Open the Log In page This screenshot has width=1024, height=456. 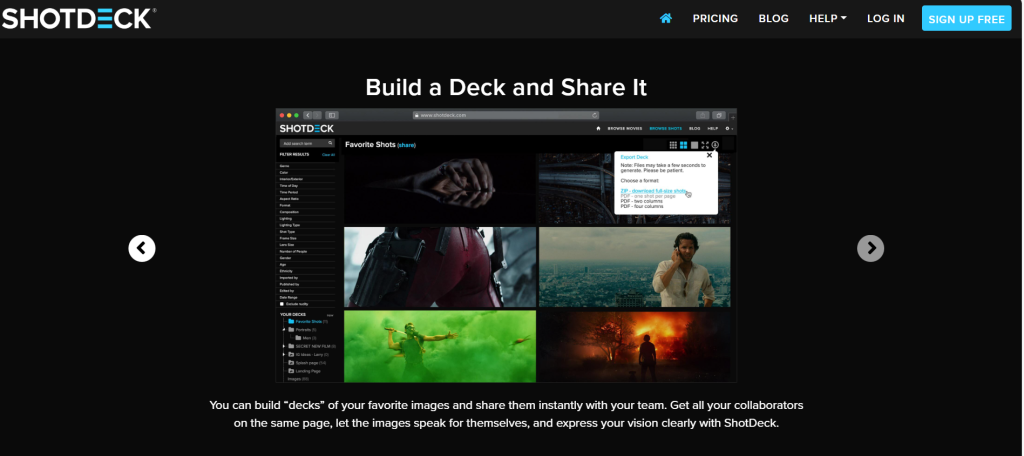click(x=886, y=18)
